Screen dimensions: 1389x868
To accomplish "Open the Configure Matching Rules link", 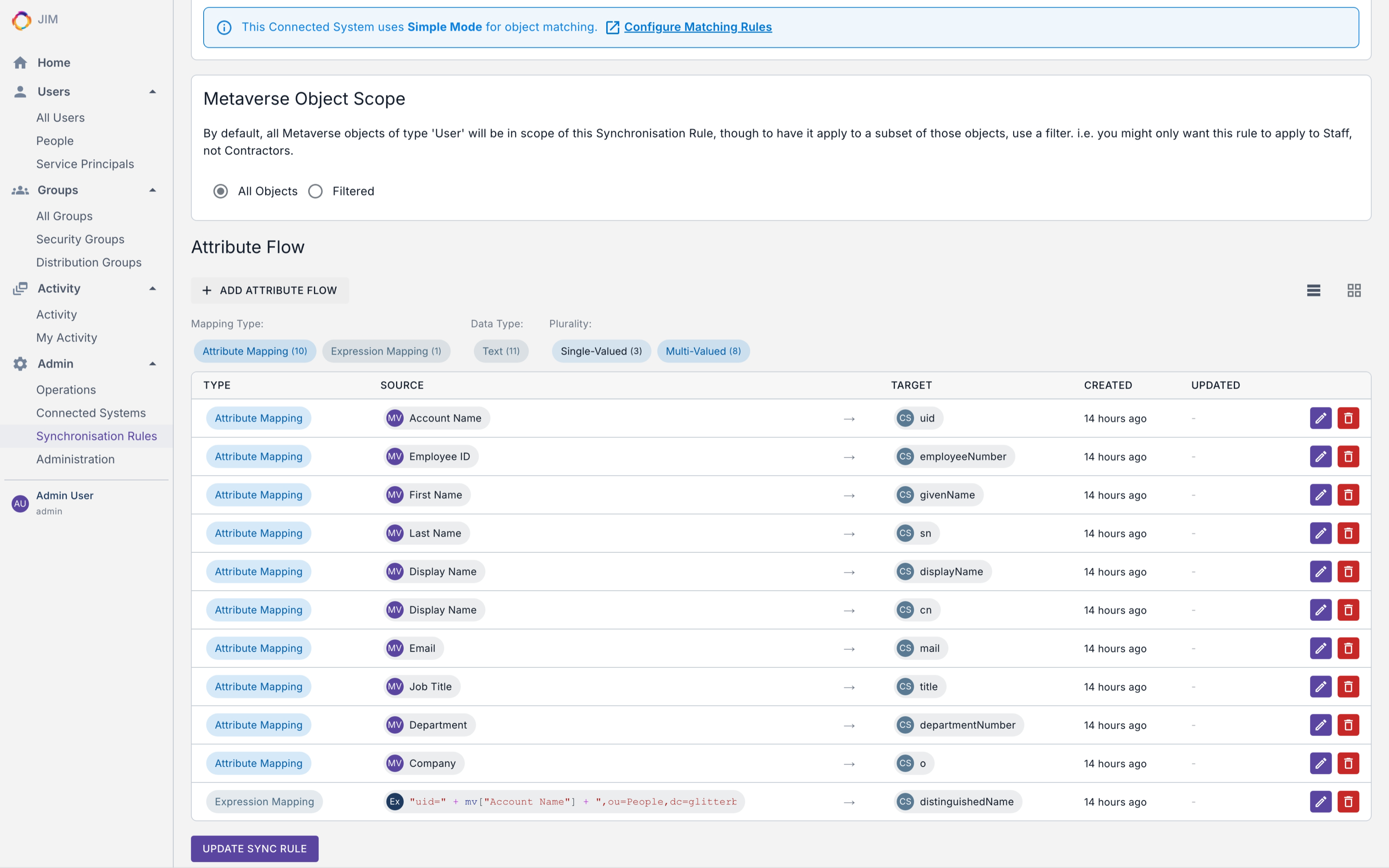I will (697, 27).
